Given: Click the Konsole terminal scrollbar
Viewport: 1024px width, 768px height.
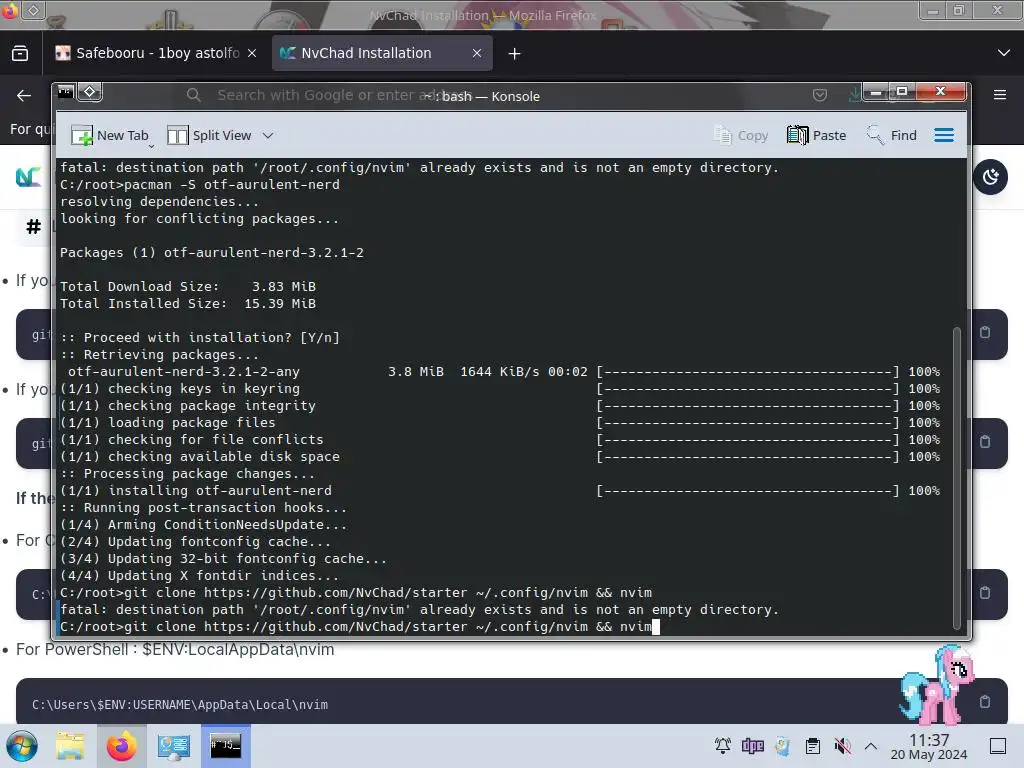Looking at the screenshot, I should tap(957, 478).
